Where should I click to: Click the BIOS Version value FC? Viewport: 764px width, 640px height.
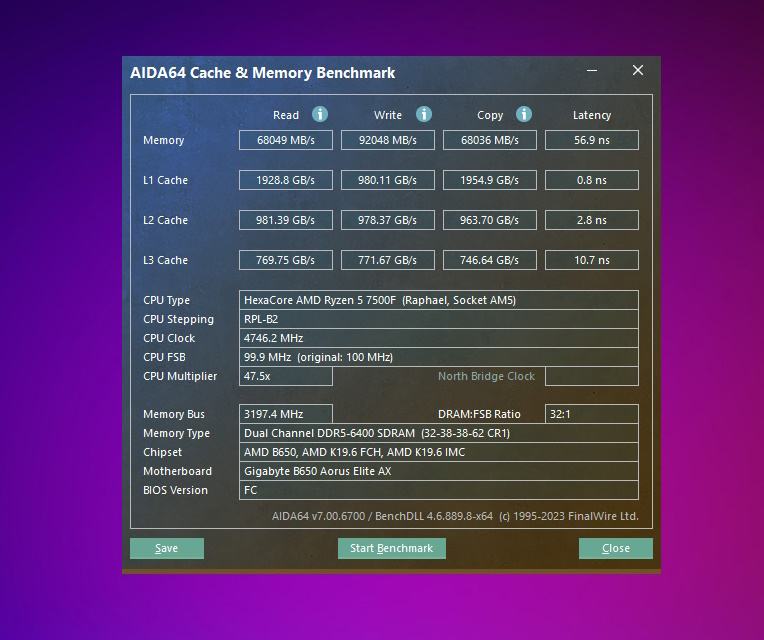tap(439, 490)
